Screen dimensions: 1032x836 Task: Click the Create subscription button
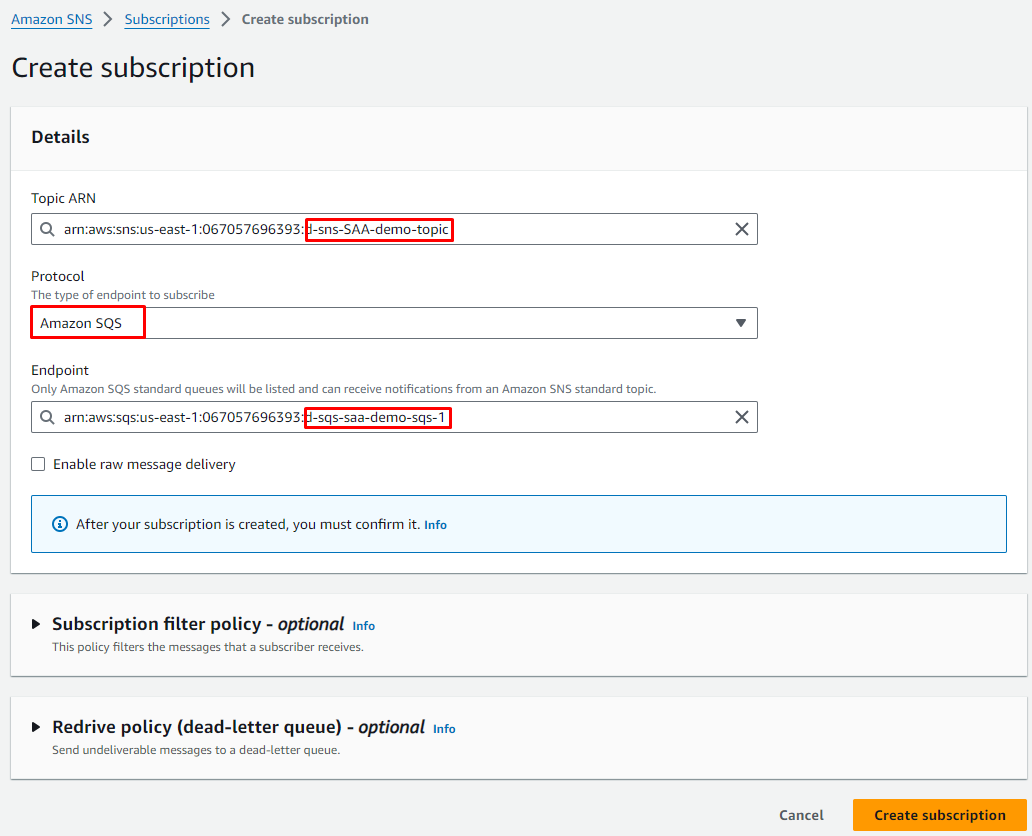click(x=939, y=815)
